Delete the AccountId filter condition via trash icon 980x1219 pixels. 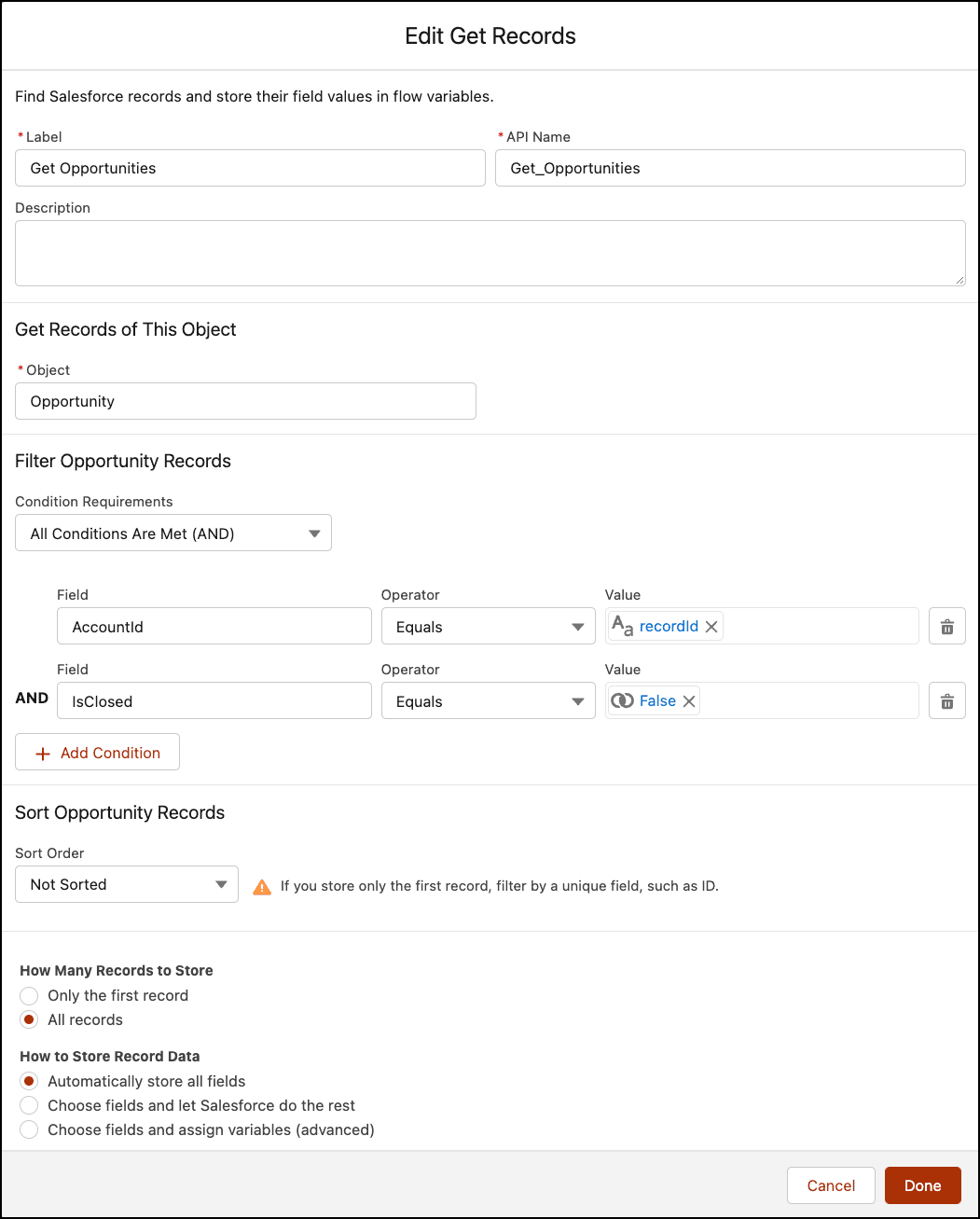946,626
